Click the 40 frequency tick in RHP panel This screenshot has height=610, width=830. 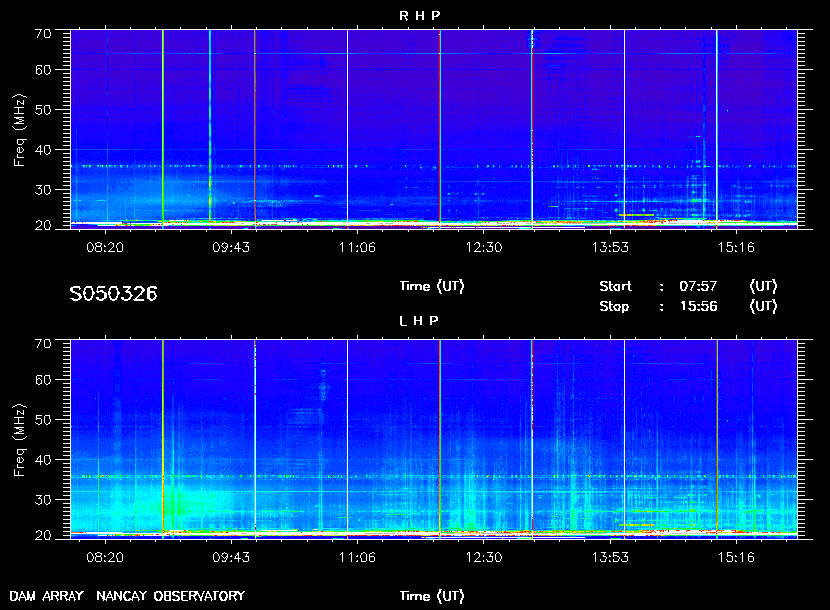coord(43,150)
